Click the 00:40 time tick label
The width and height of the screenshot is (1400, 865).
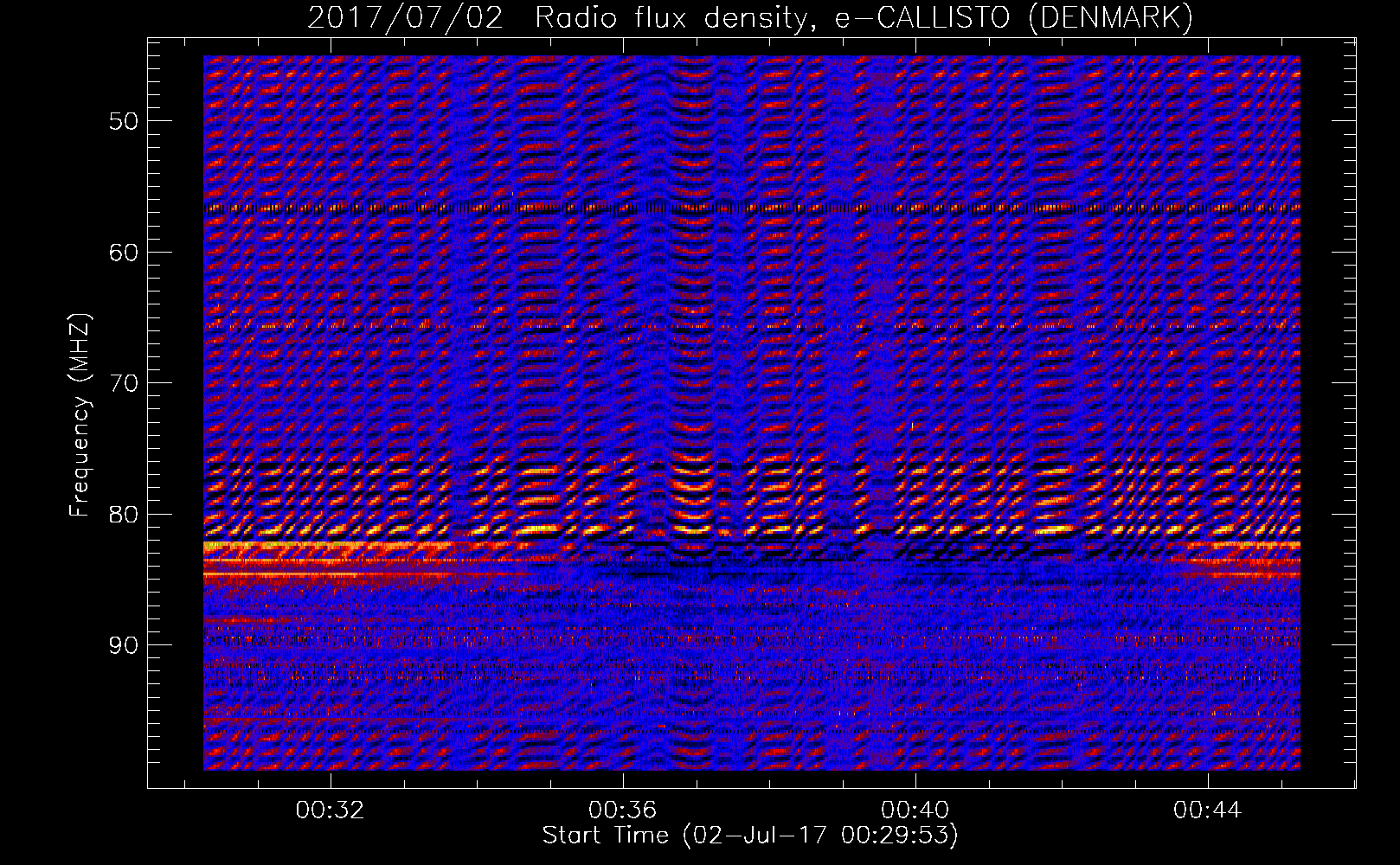(915, 811)
